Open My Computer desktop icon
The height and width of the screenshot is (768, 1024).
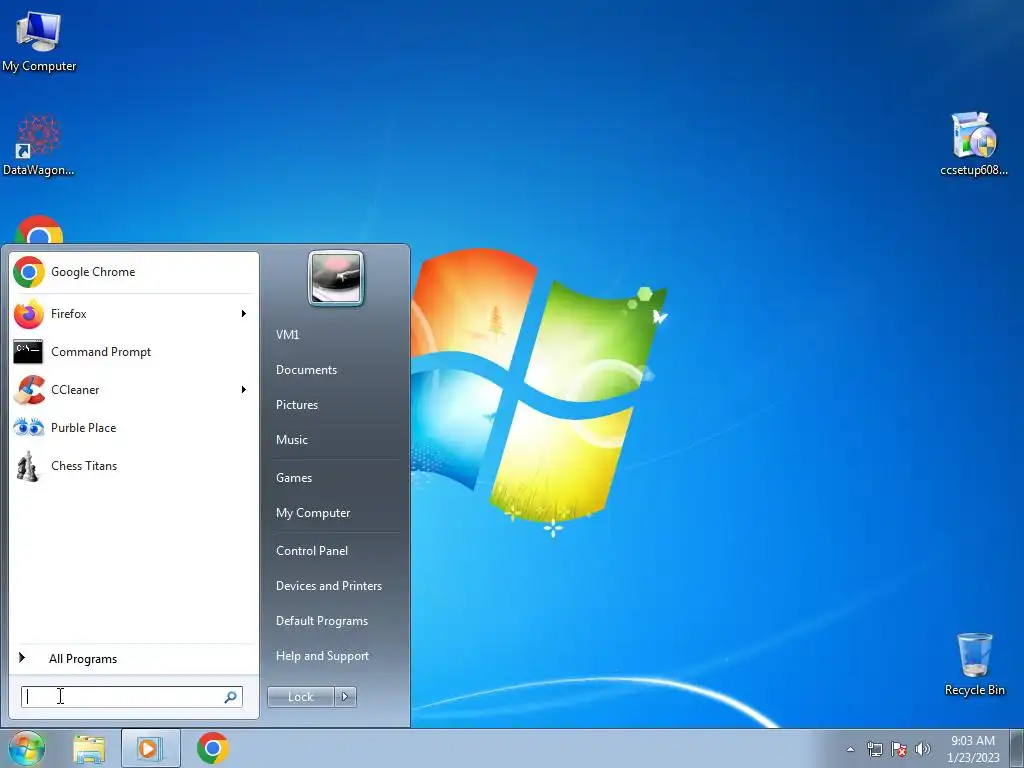[x=39, y=40]
